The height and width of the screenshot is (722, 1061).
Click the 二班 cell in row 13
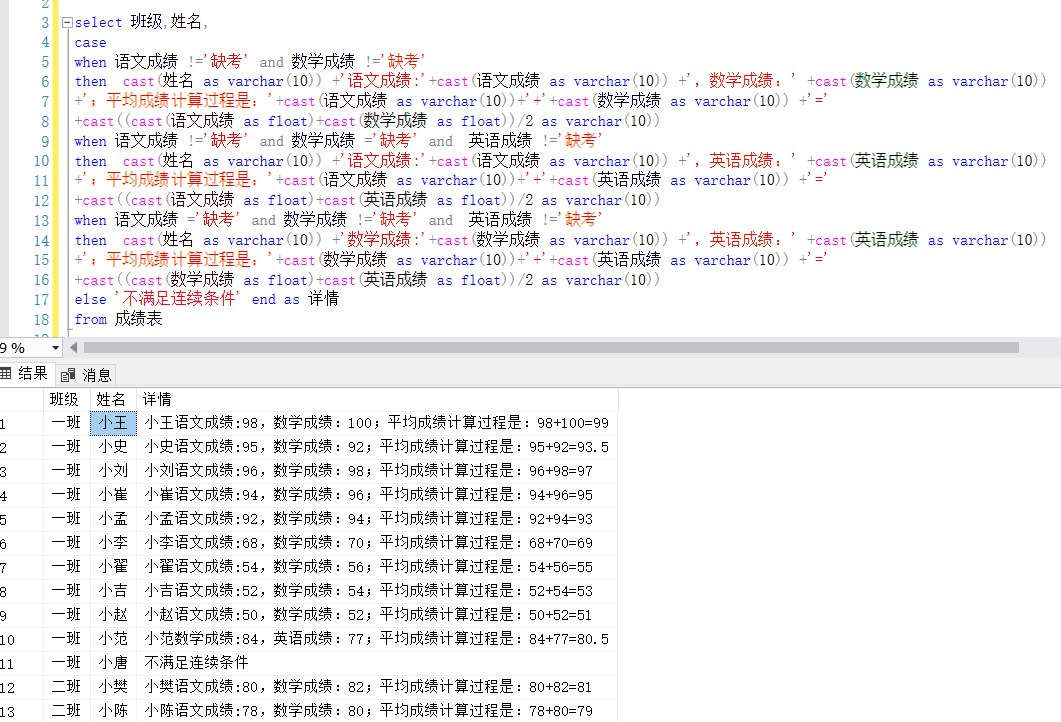click(x=64, y=710)
